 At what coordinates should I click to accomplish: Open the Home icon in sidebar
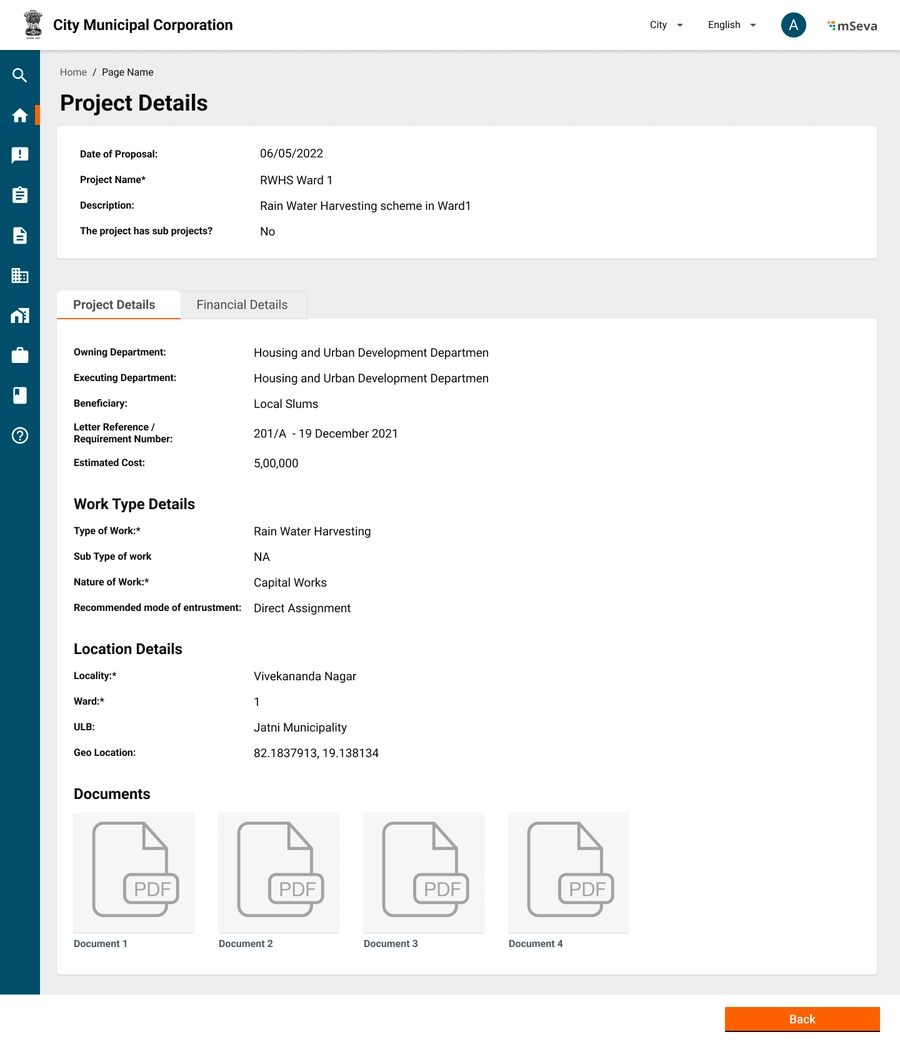pos(19,115)
